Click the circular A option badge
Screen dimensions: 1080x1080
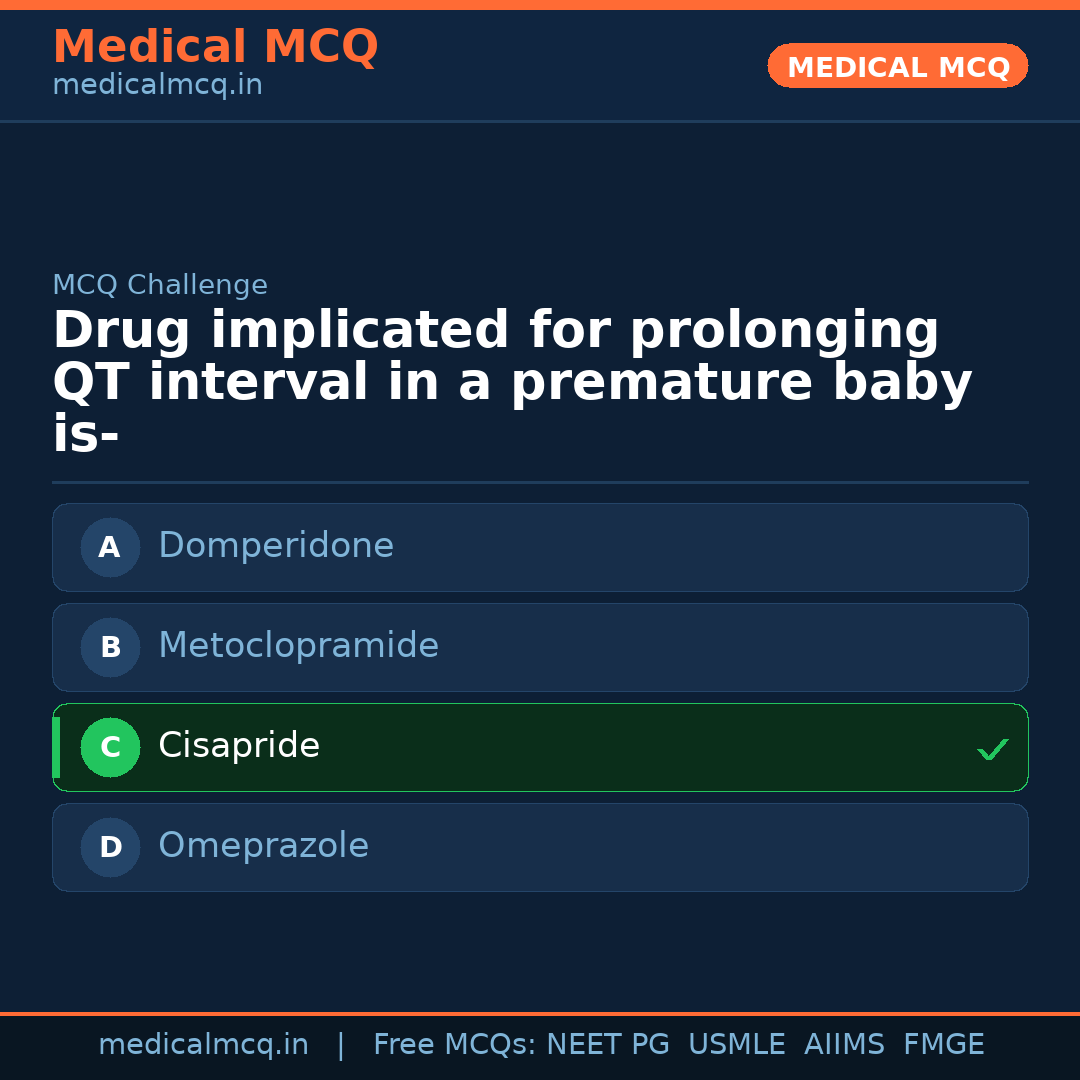point(110,547)
